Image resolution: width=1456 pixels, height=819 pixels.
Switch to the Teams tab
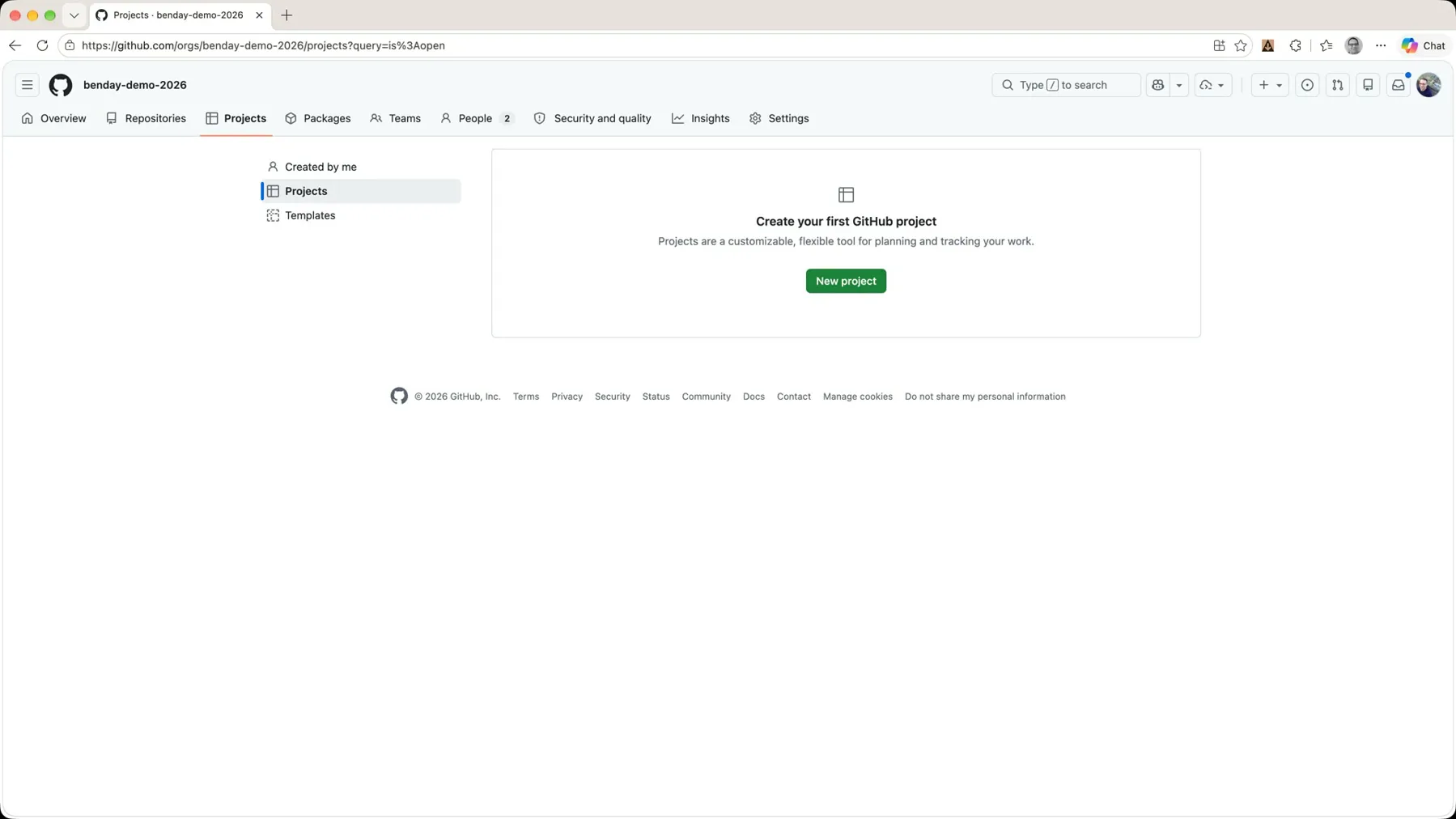[396, 118]
